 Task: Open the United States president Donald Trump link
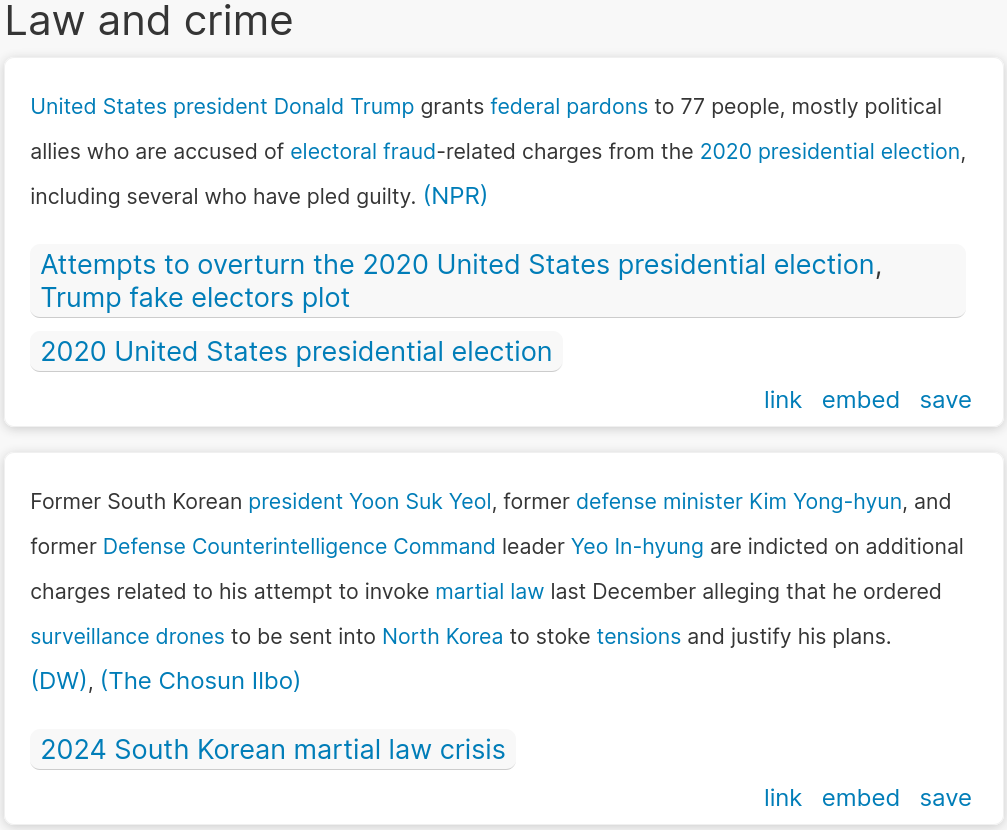tap(222, 106)
